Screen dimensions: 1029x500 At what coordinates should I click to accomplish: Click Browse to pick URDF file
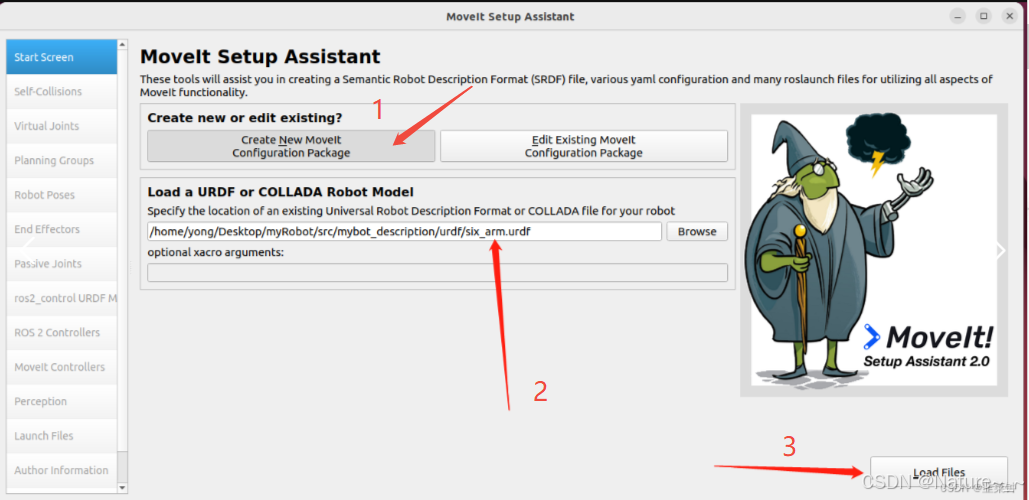697,232
